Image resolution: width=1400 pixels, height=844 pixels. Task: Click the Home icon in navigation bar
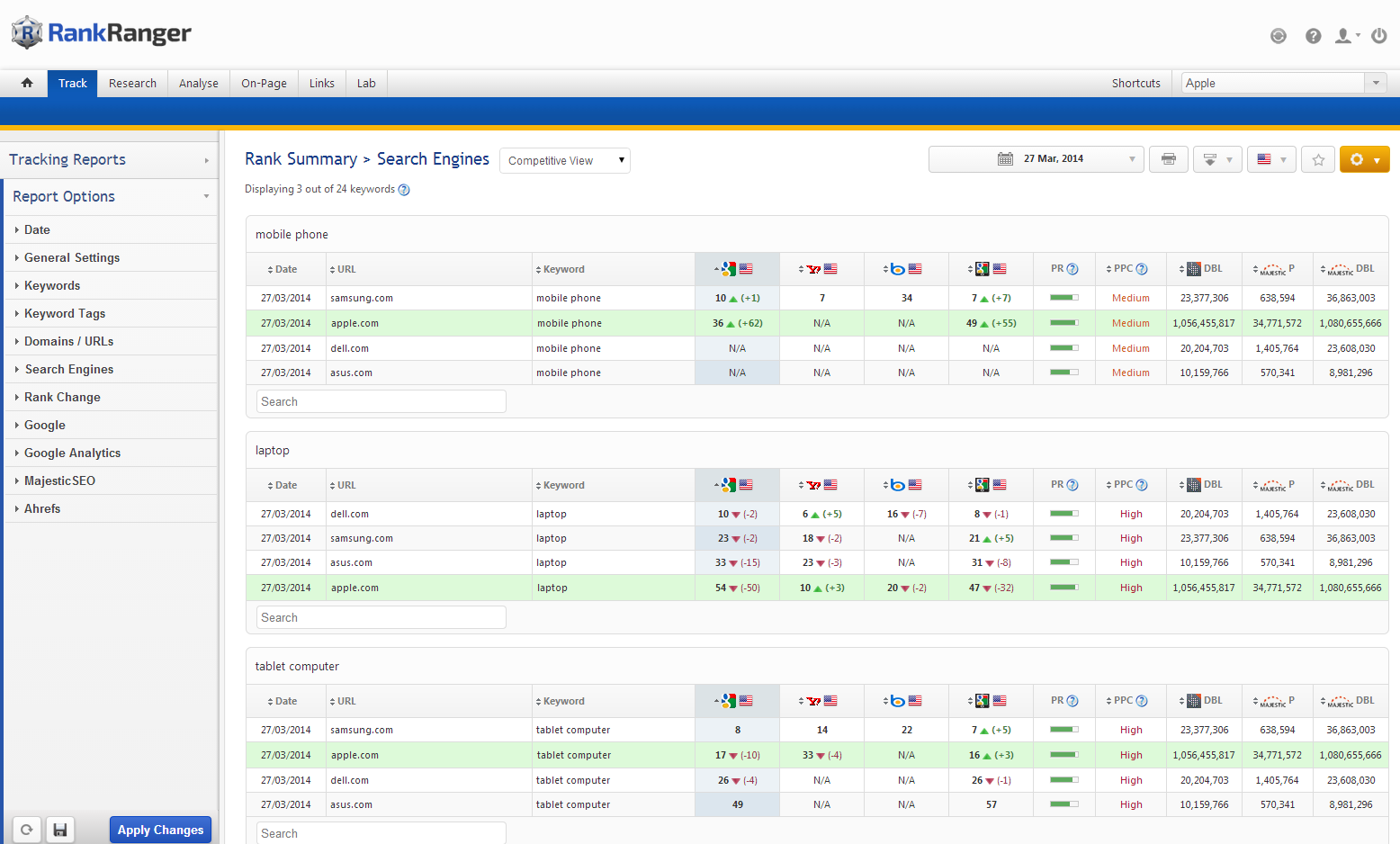coord(27,83)
